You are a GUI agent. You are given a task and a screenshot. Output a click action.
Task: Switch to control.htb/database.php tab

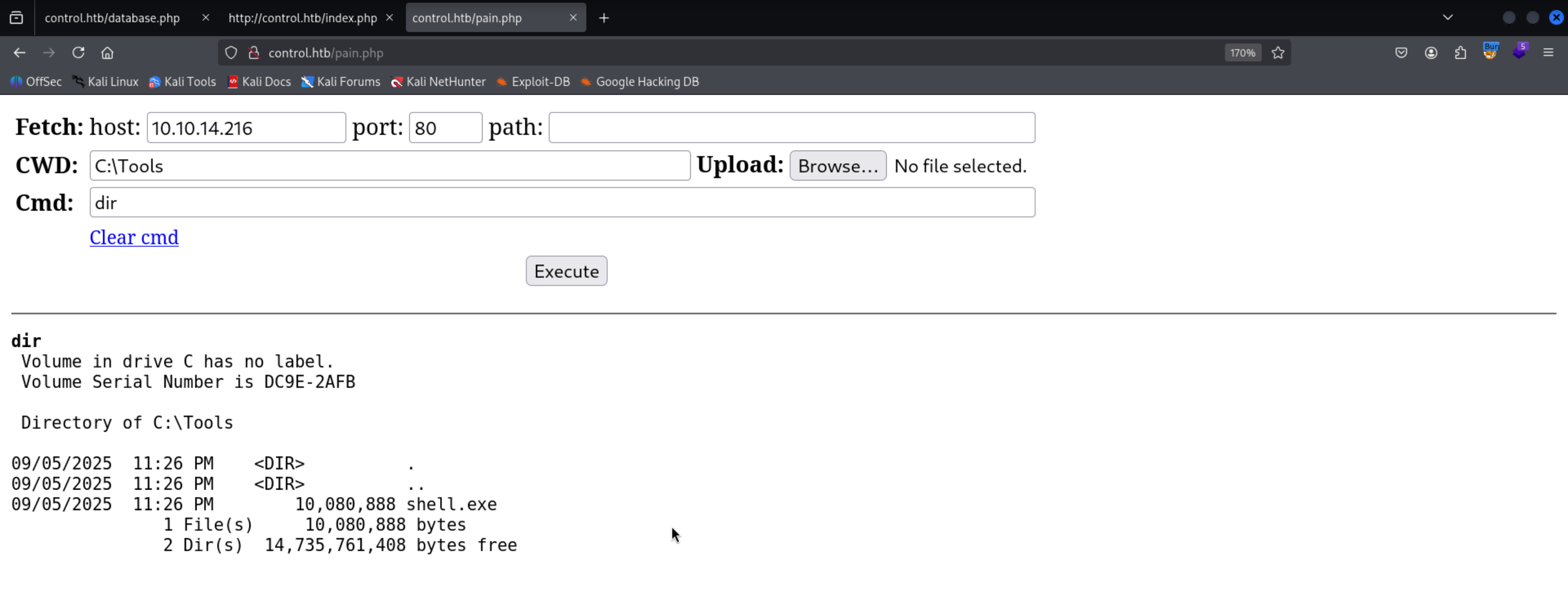pyautogui.click(x=112, y=18)
